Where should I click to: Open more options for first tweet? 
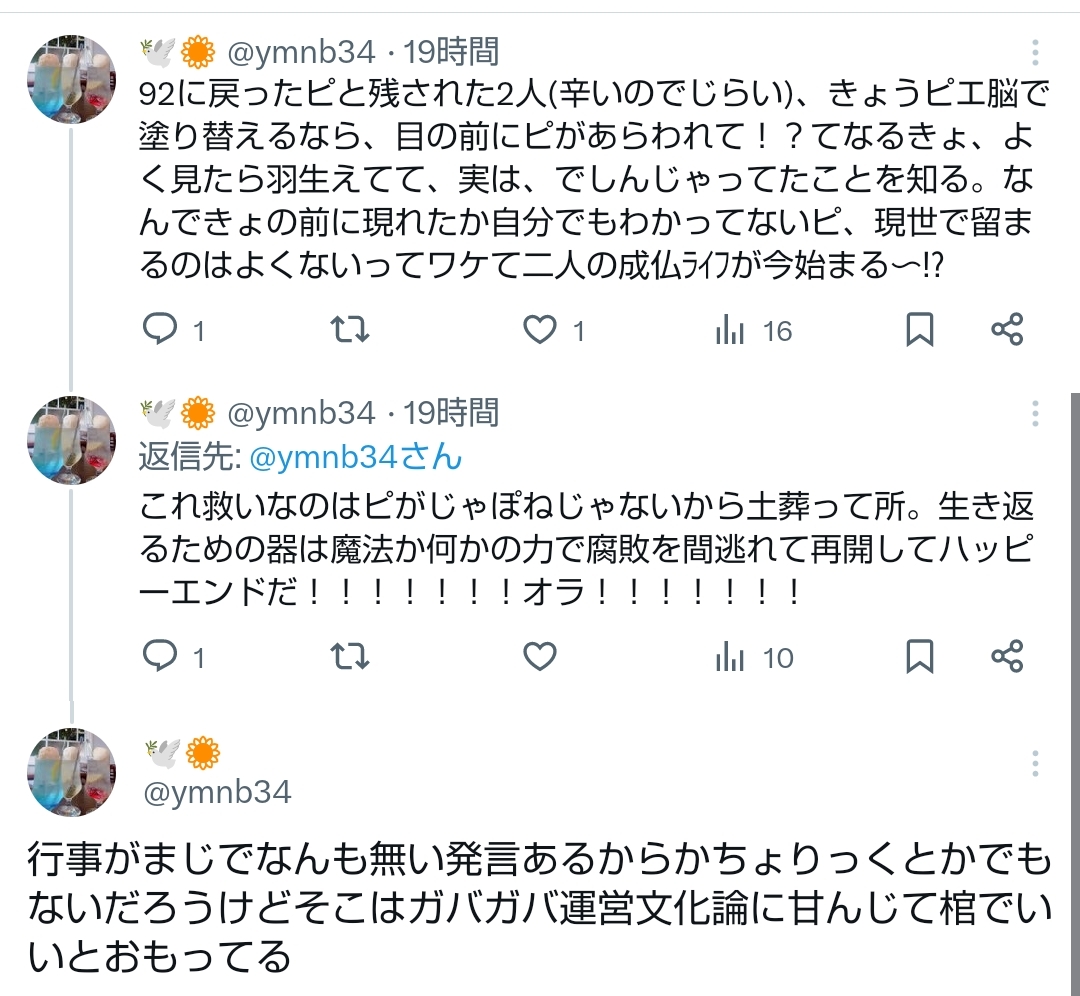[1036, 53]
